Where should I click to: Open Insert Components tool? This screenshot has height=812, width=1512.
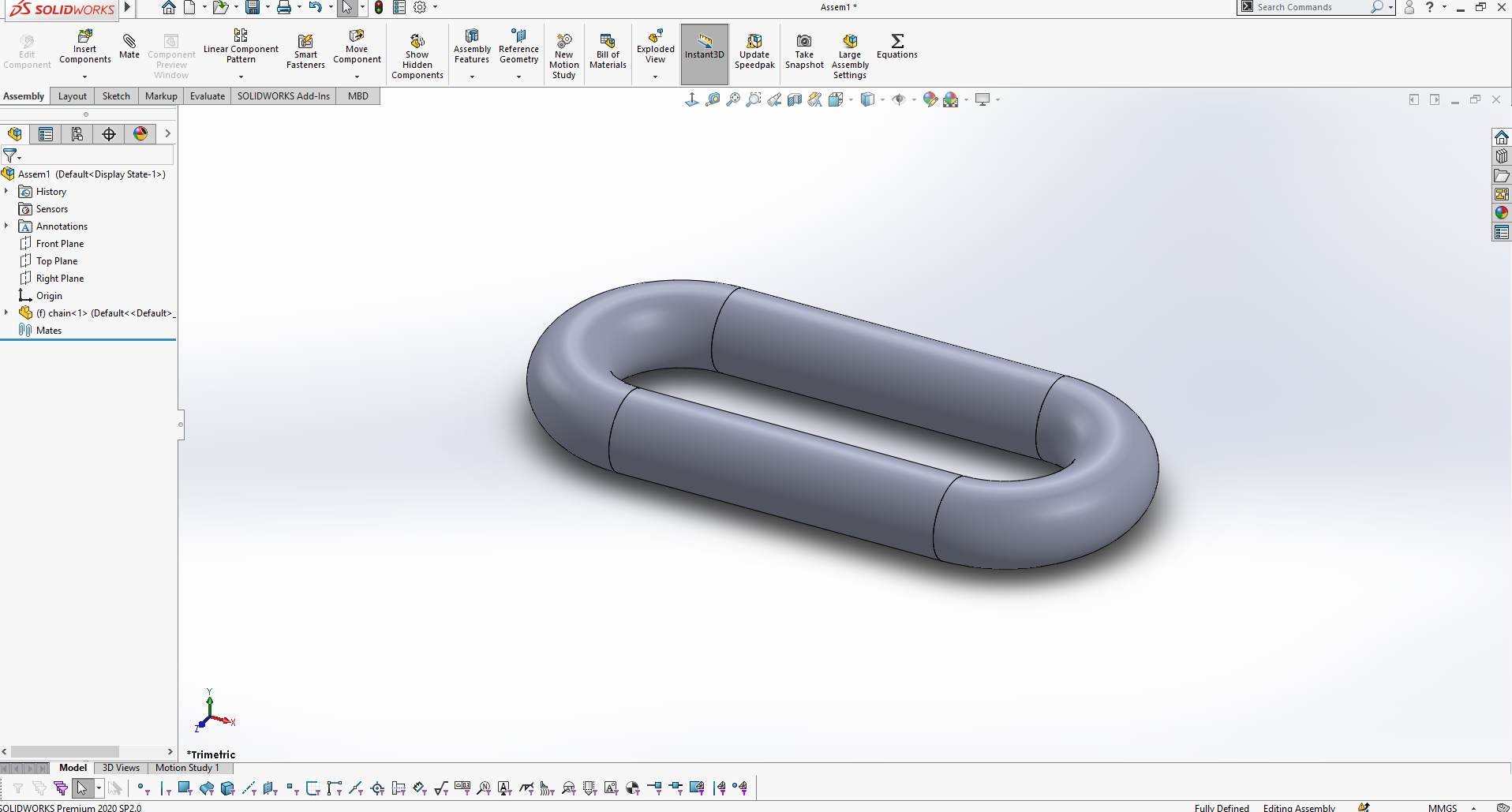tap(84, 47)
